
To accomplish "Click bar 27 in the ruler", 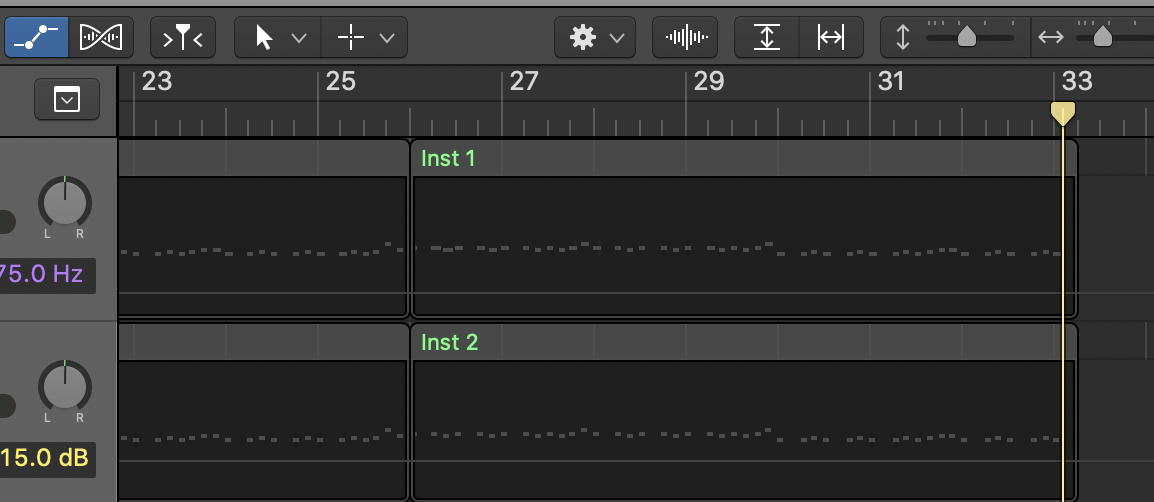I will tap(524, 82).
